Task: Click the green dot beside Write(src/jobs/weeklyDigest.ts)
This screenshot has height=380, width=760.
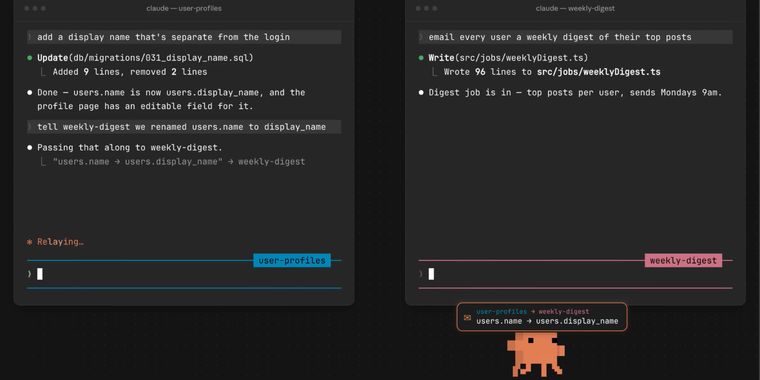Action: click(421, 58)
